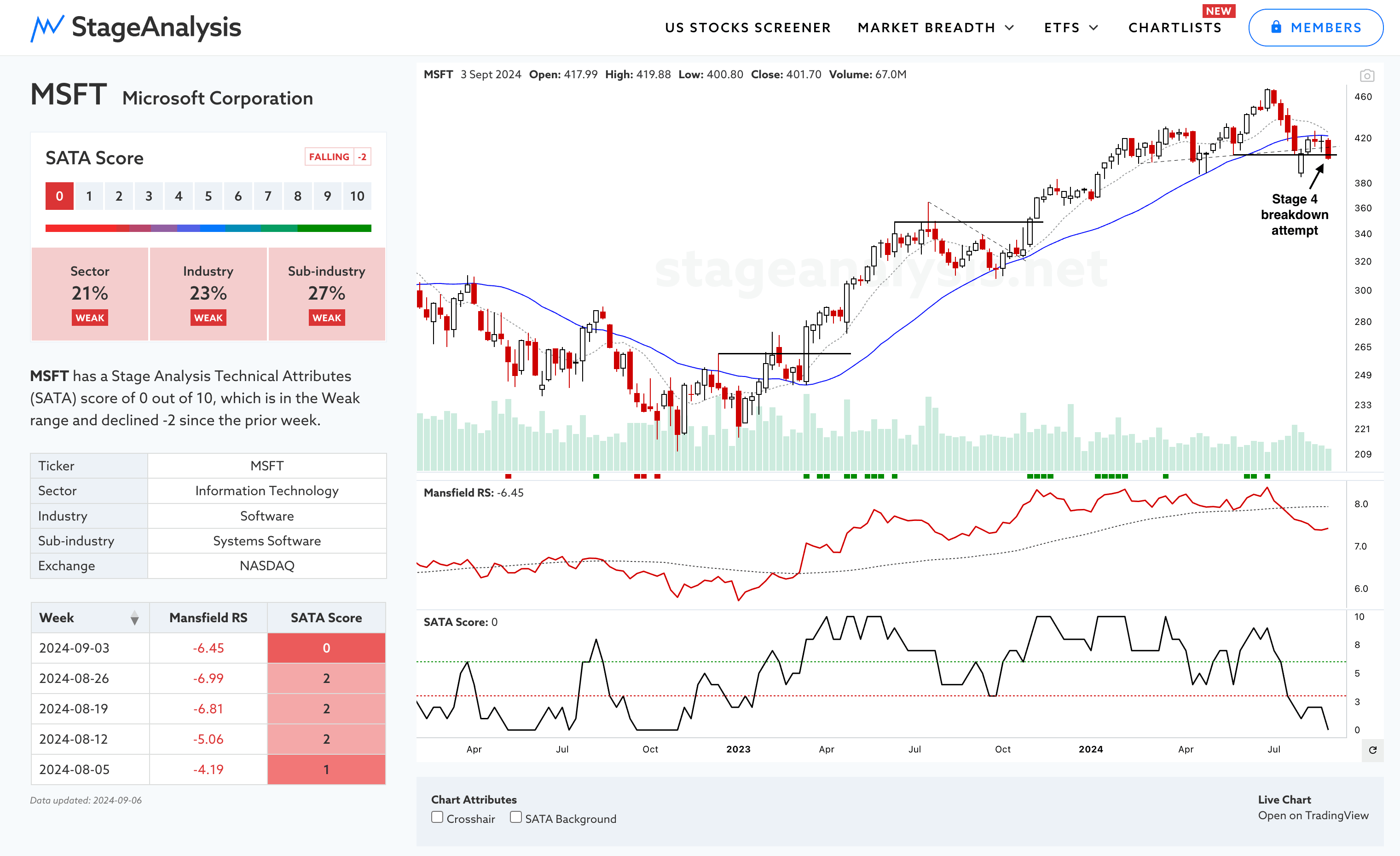Image resolution: width=1400 pixels, height=856 pixels.
Task: Click the Data updated 2024-09-06 note
Action: pos(86,800)
